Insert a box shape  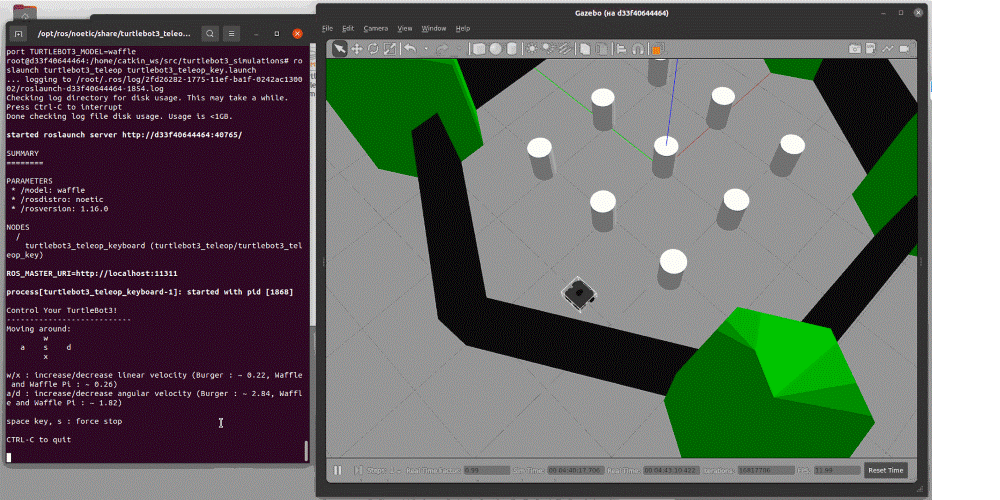coord(479,48)
